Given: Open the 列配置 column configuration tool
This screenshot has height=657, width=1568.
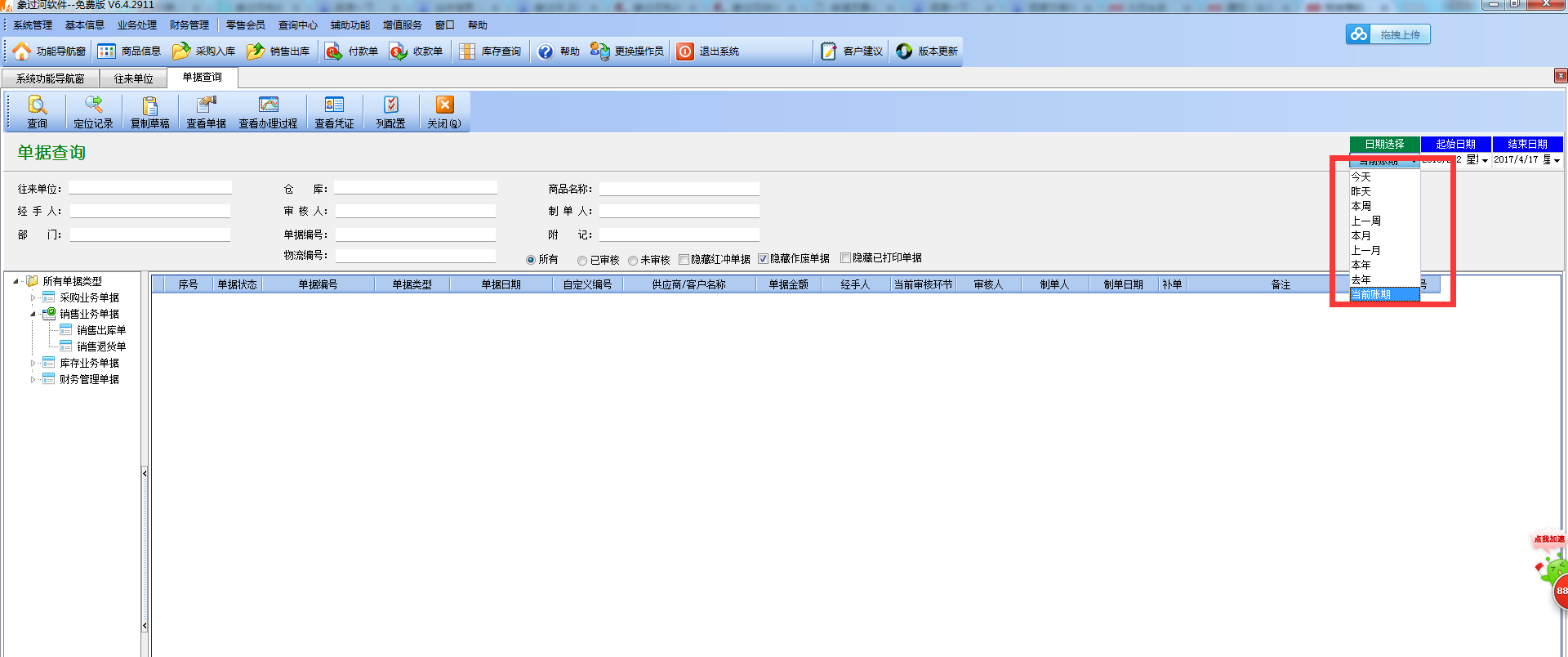Looking at the screenshot, I should click(x=390, y=112).
